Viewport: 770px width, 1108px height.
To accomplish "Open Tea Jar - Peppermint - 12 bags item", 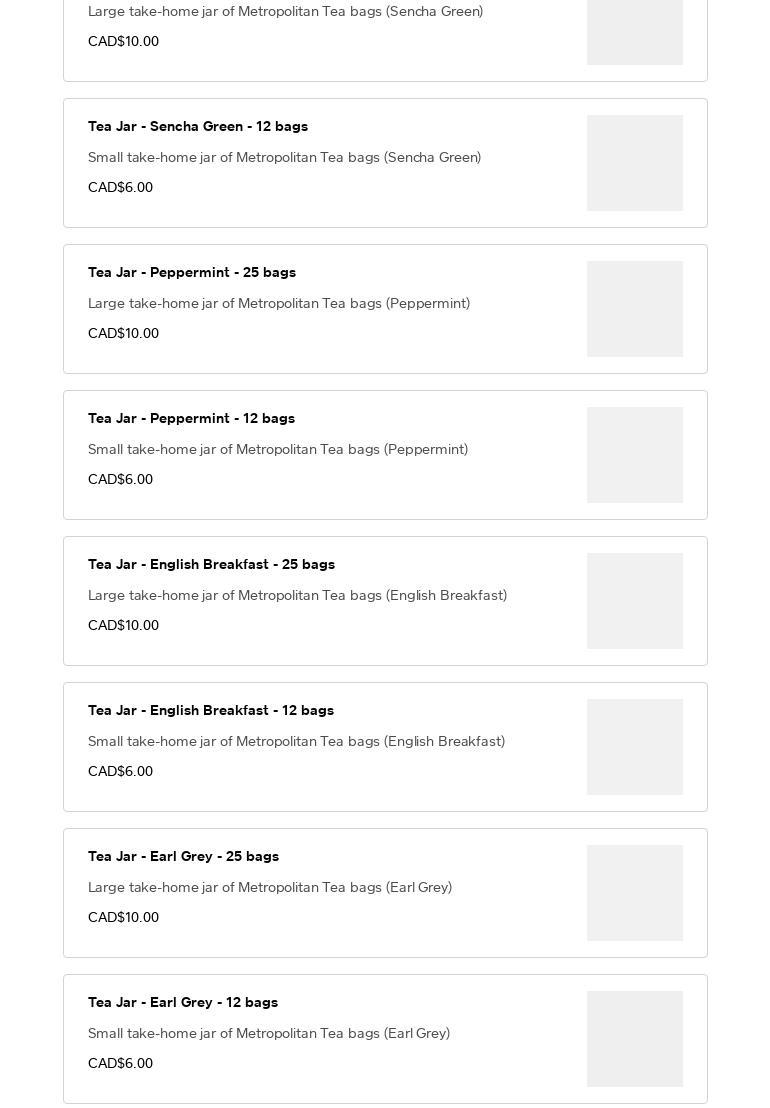I will [385, 455].
